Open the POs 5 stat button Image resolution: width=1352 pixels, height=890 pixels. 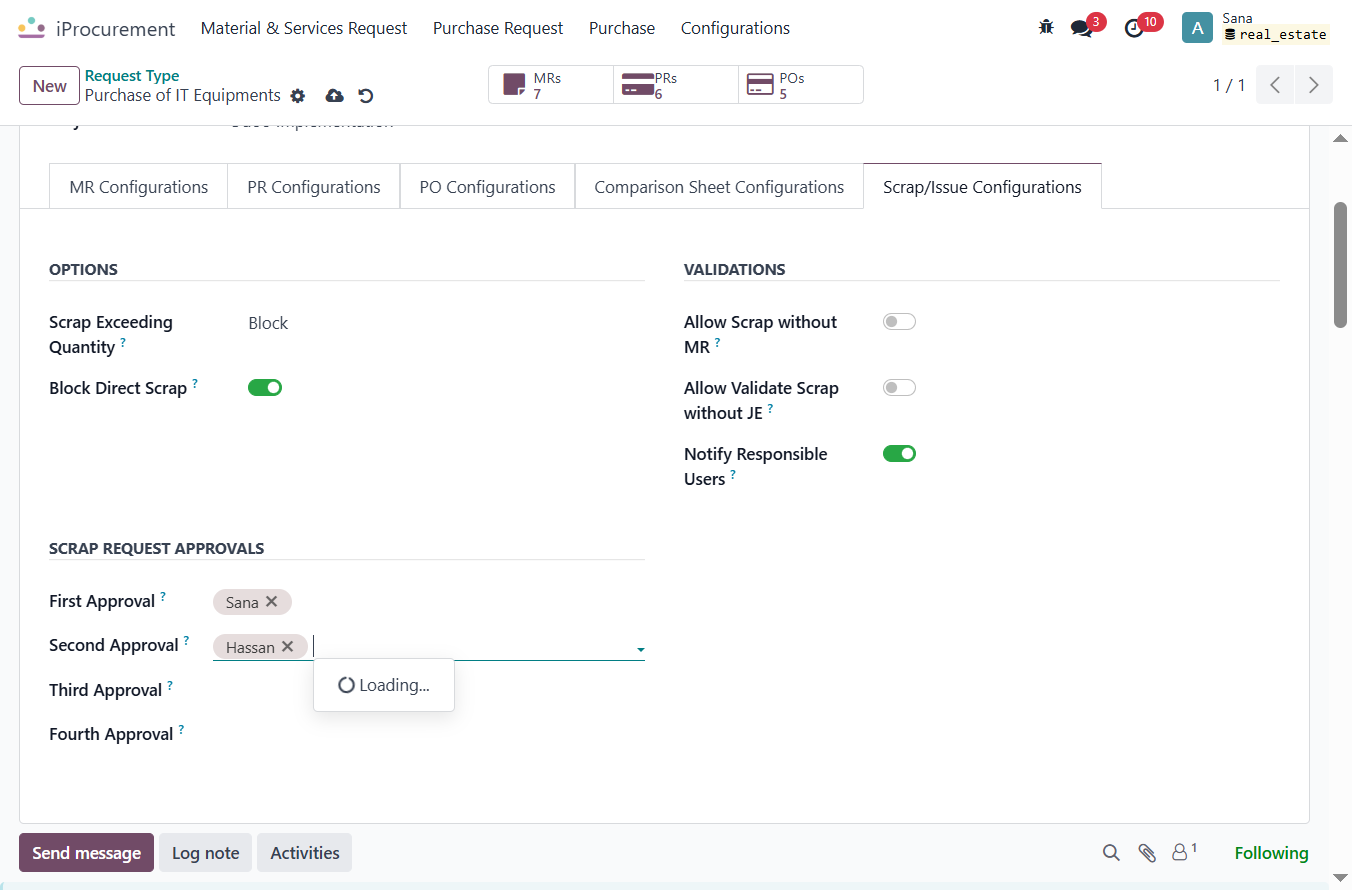(801, 85)
